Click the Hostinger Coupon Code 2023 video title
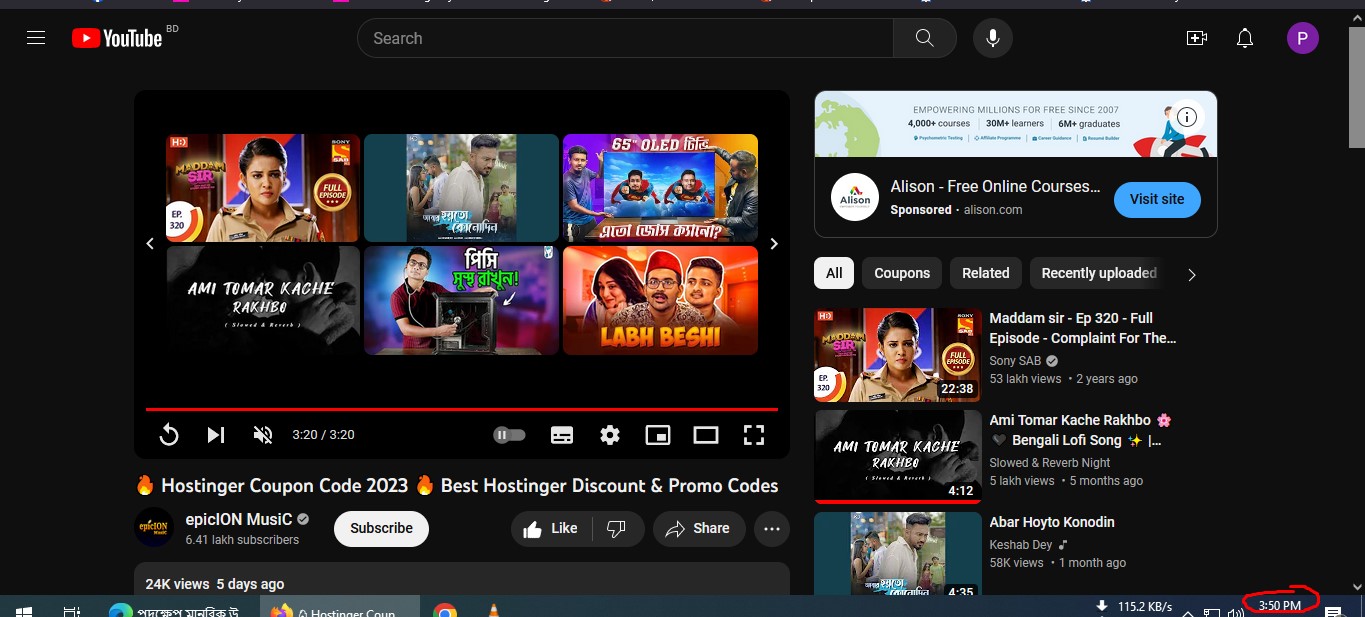The height and width of the screenshot is (617, 1365). pos(457,486)
